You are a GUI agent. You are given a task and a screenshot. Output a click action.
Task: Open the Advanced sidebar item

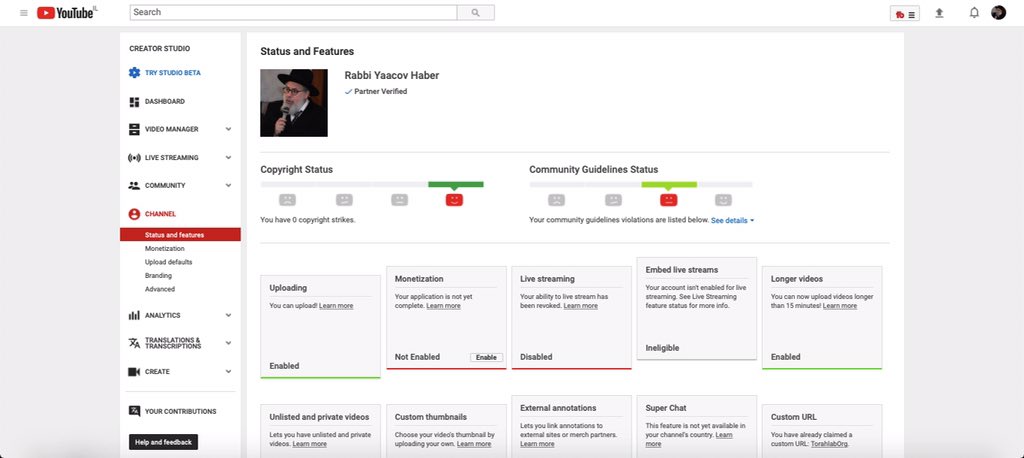click(160, 289)
